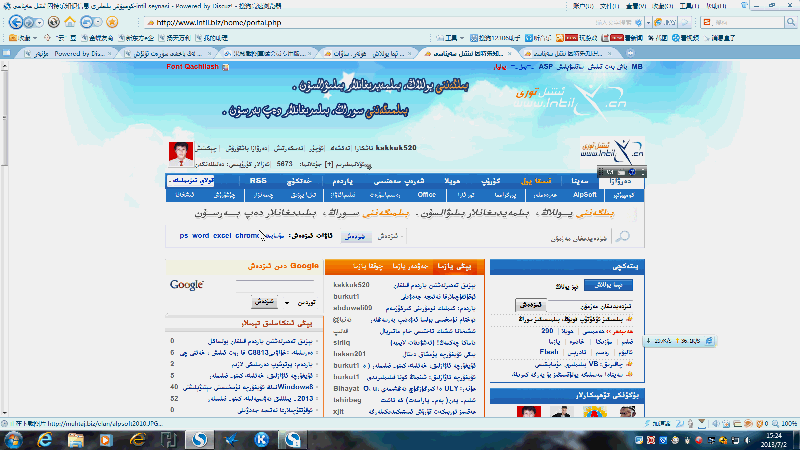Go back with the browser back arrow
The image size is (800, 450).
click(x=16, y=22)
